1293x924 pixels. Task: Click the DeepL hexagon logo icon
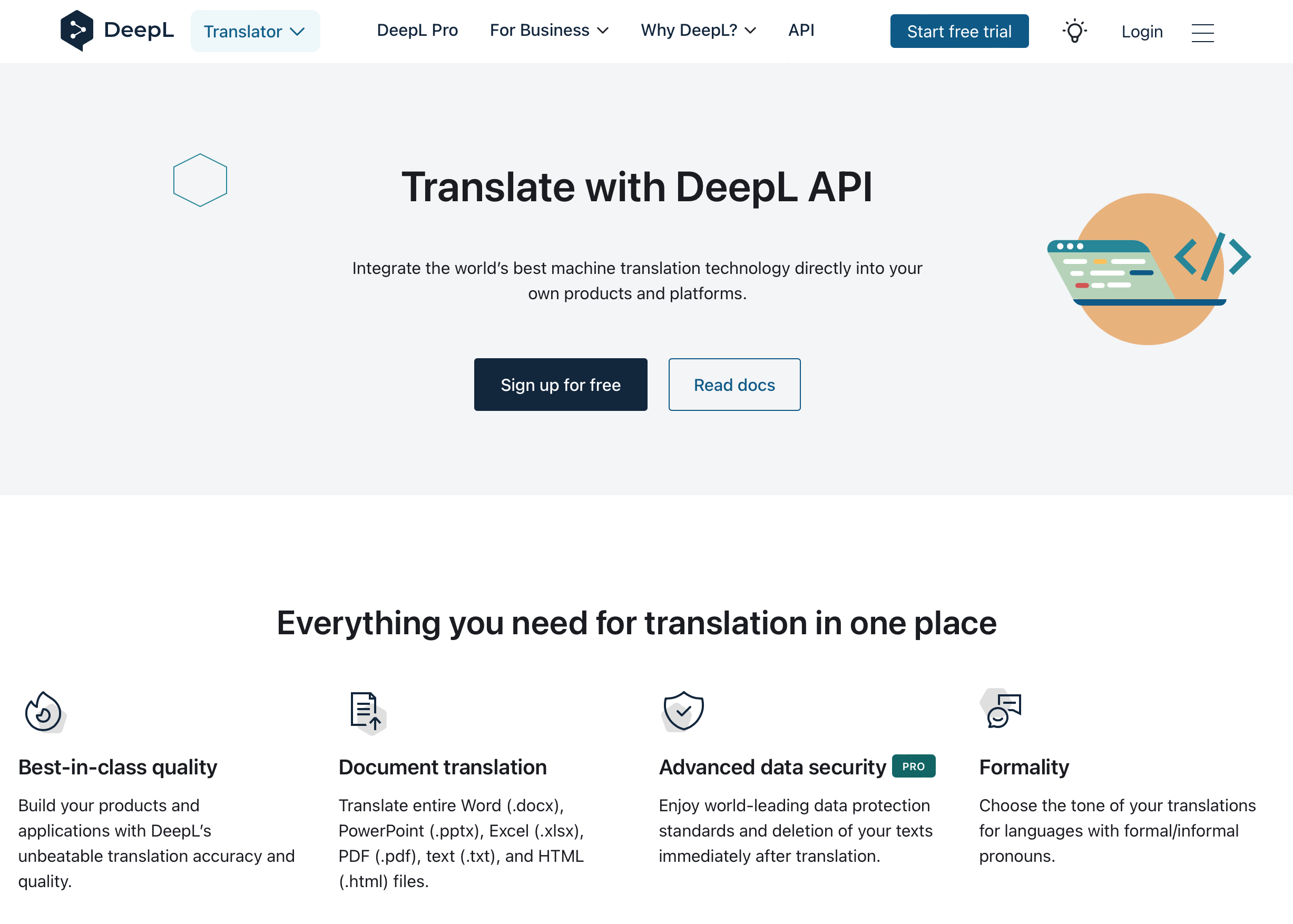coord(77,31)
